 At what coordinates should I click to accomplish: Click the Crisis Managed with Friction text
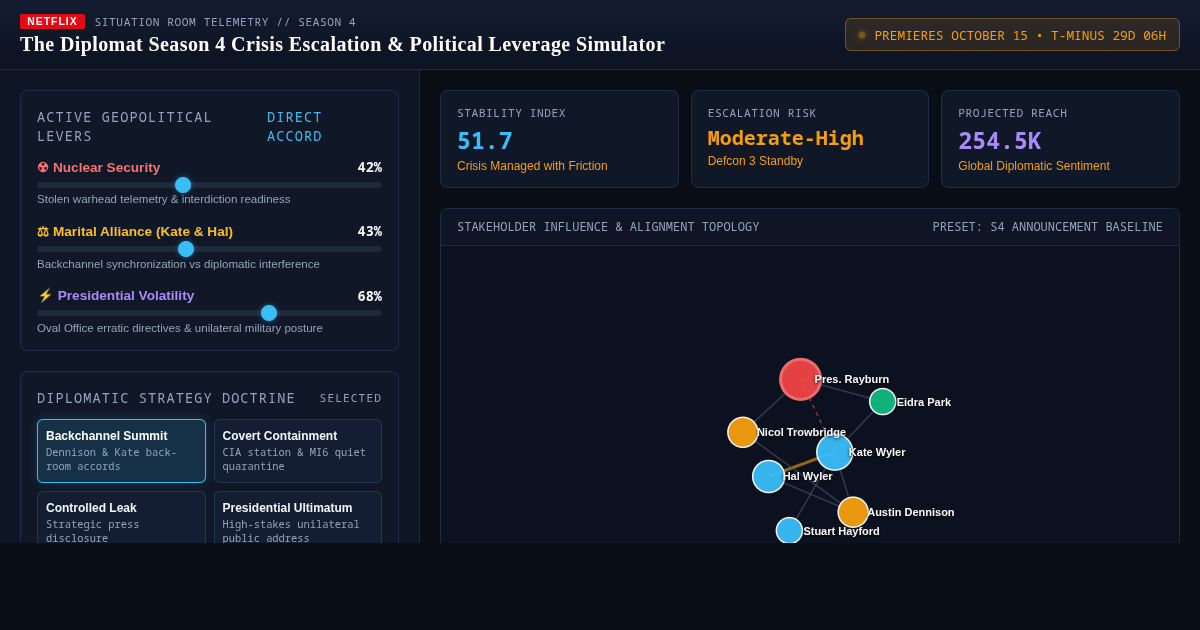(x=532, y=166)
